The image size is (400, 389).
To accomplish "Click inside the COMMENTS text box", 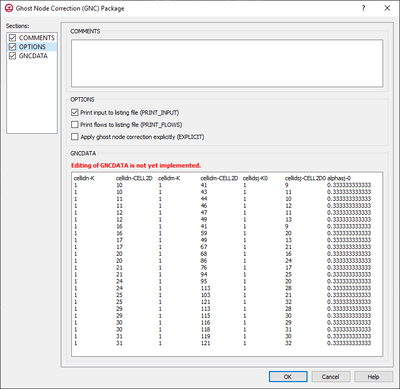I will click(x=227, y=63).
